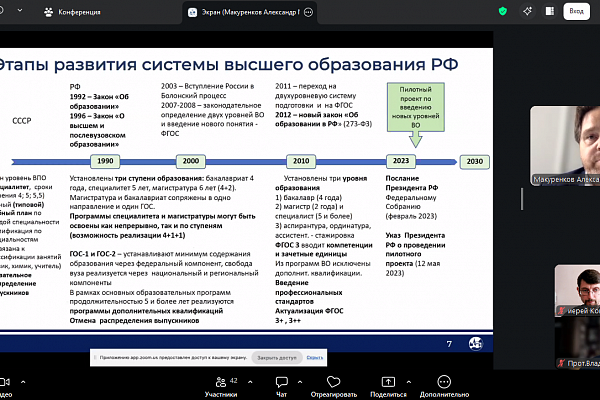Expand the video options arrow

point(23,382)
